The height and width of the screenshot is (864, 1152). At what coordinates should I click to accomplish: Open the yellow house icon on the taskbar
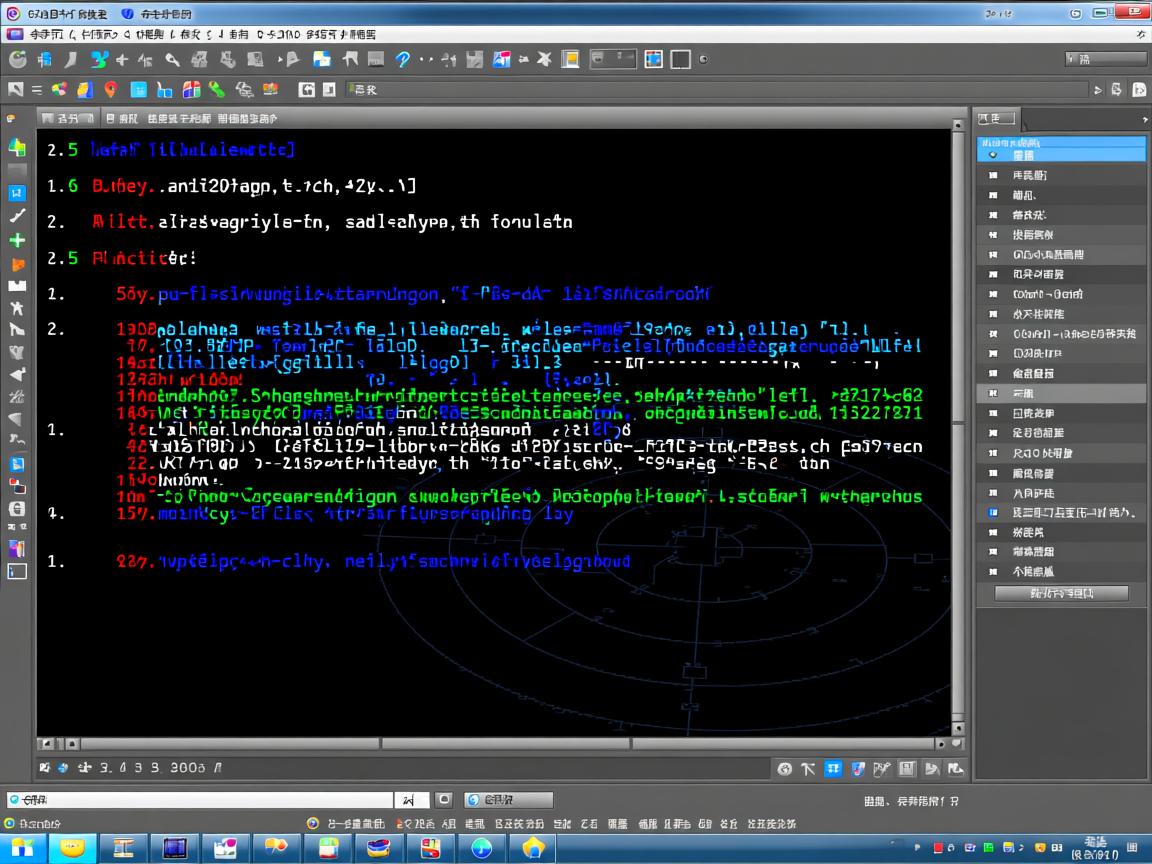(x=533, y=848)
